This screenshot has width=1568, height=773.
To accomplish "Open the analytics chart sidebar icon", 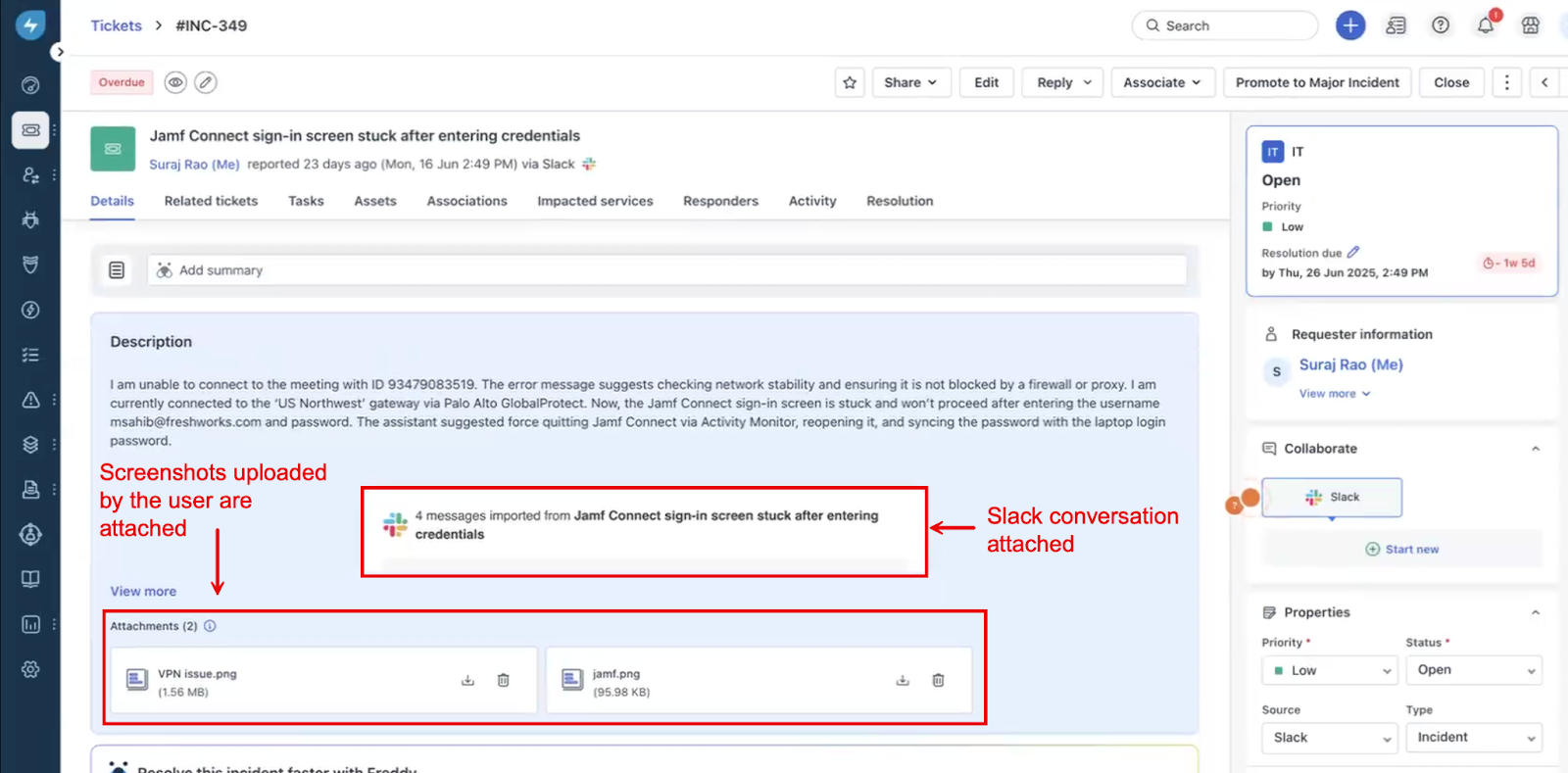I will tap(30, 624).
